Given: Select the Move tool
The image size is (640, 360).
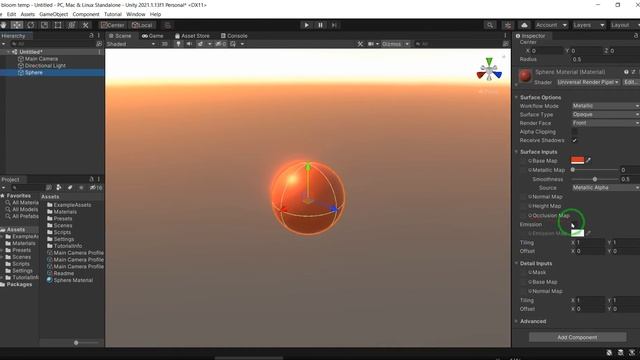Looking at the screenshot, I should click(x=17, y=25).
